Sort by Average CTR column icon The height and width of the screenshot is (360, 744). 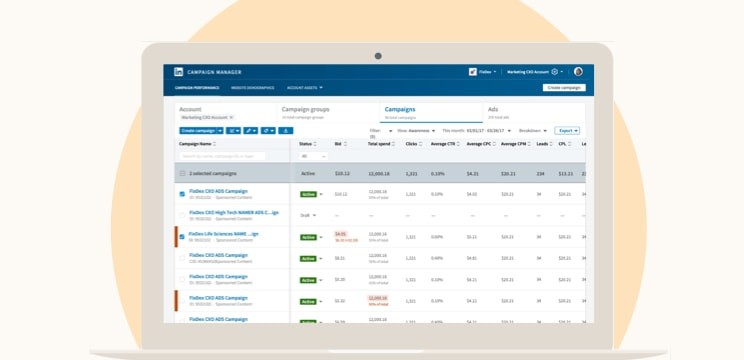pyautogui.click(x=458, y=144)
